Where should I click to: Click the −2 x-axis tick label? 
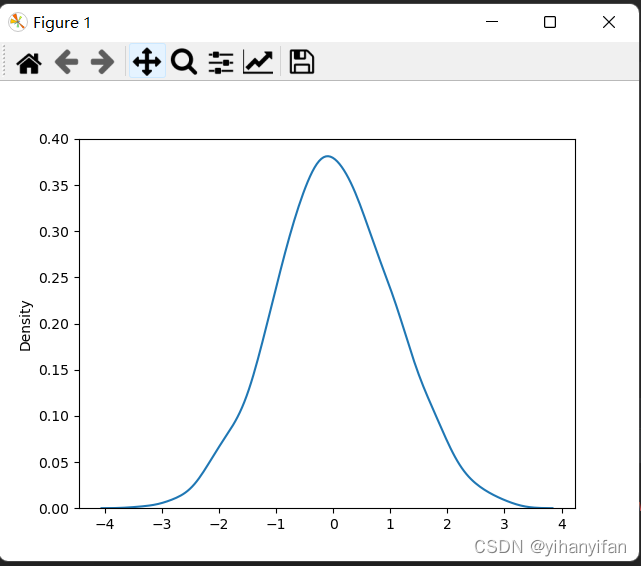(x=219, y=524)
